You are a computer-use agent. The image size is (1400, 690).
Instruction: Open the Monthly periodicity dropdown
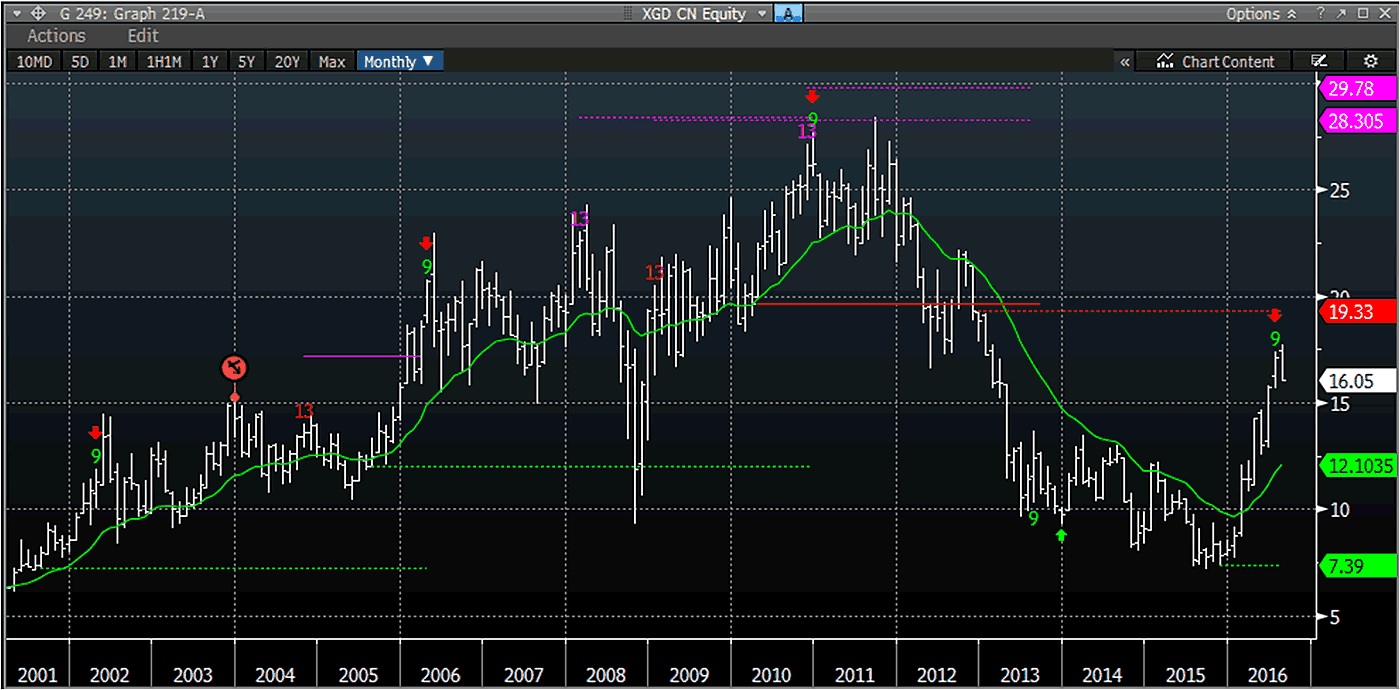pos(399,61)
